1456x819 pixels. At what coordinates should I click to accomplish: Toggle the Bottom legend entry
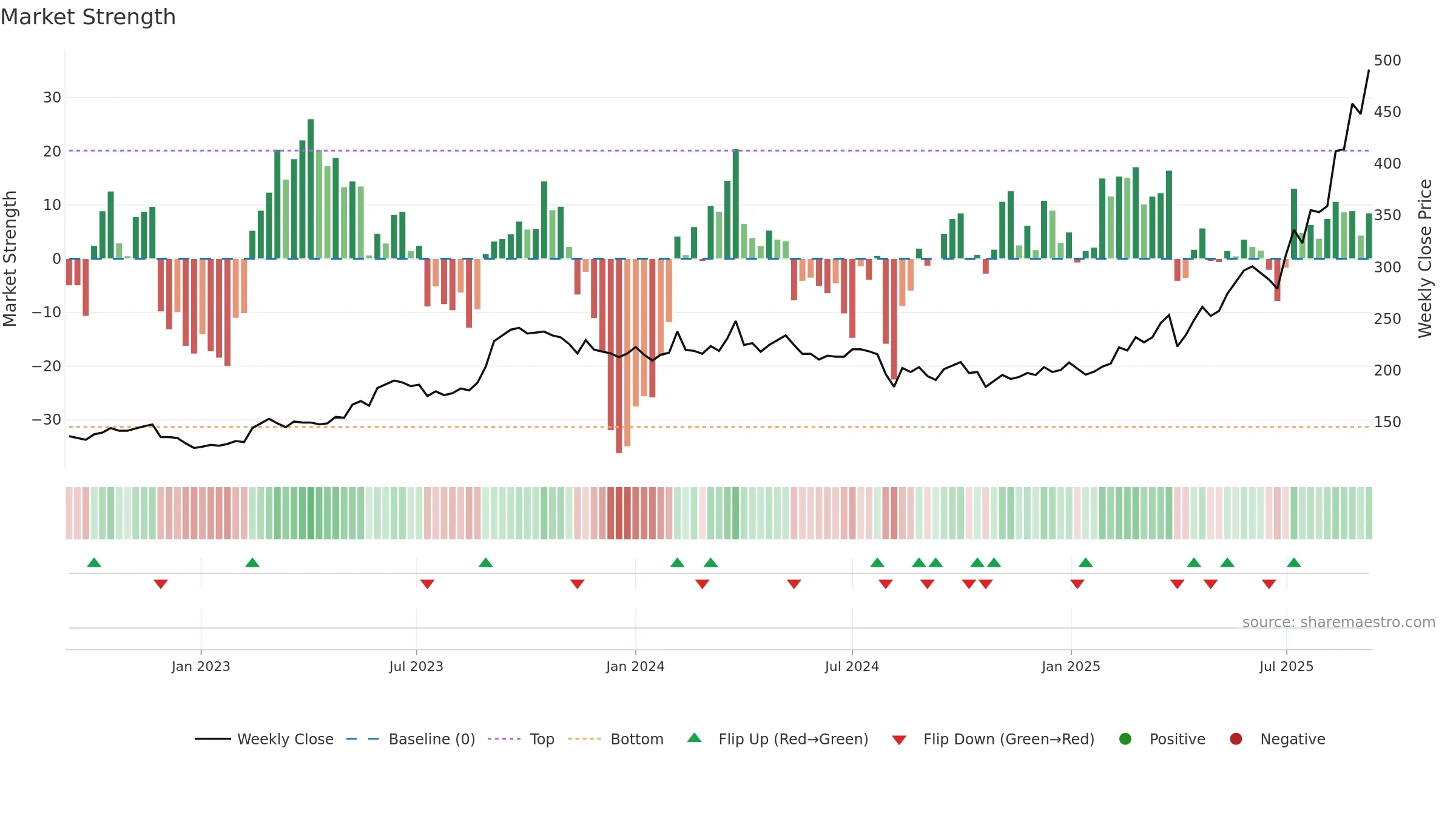point(616,739)
